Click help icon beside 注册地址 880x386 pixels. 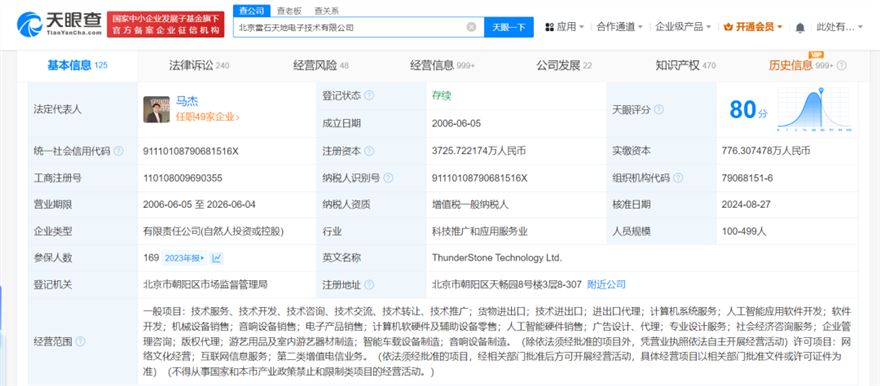(x=369, y=284)
